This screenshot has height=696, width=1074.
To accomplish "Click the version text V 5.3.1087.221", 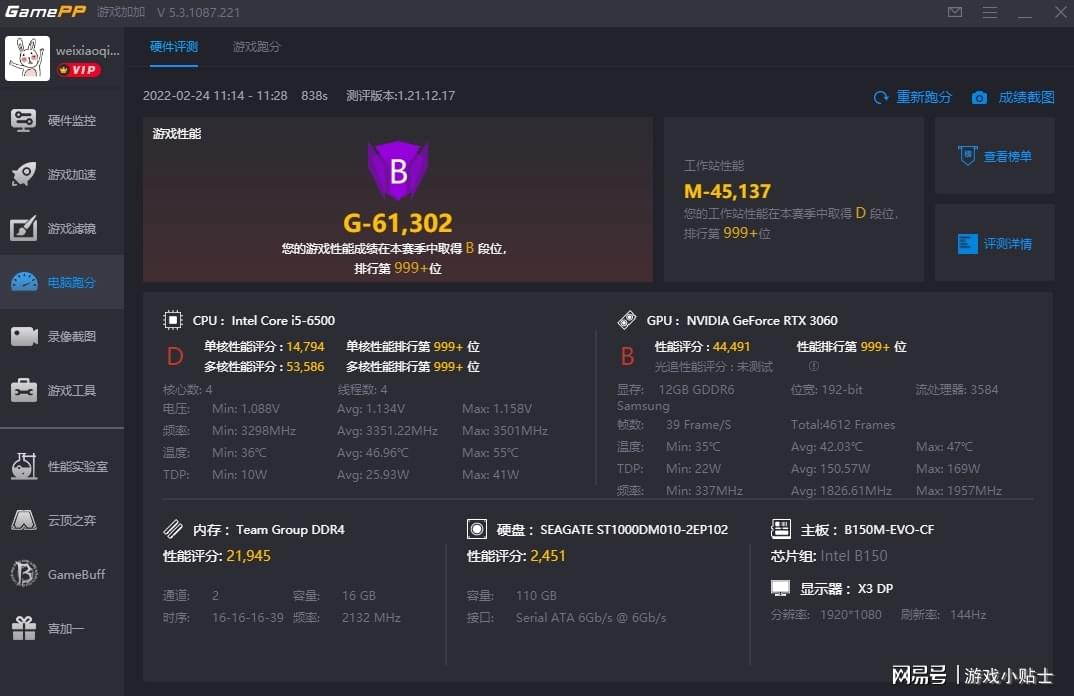I will click(199, 12).
